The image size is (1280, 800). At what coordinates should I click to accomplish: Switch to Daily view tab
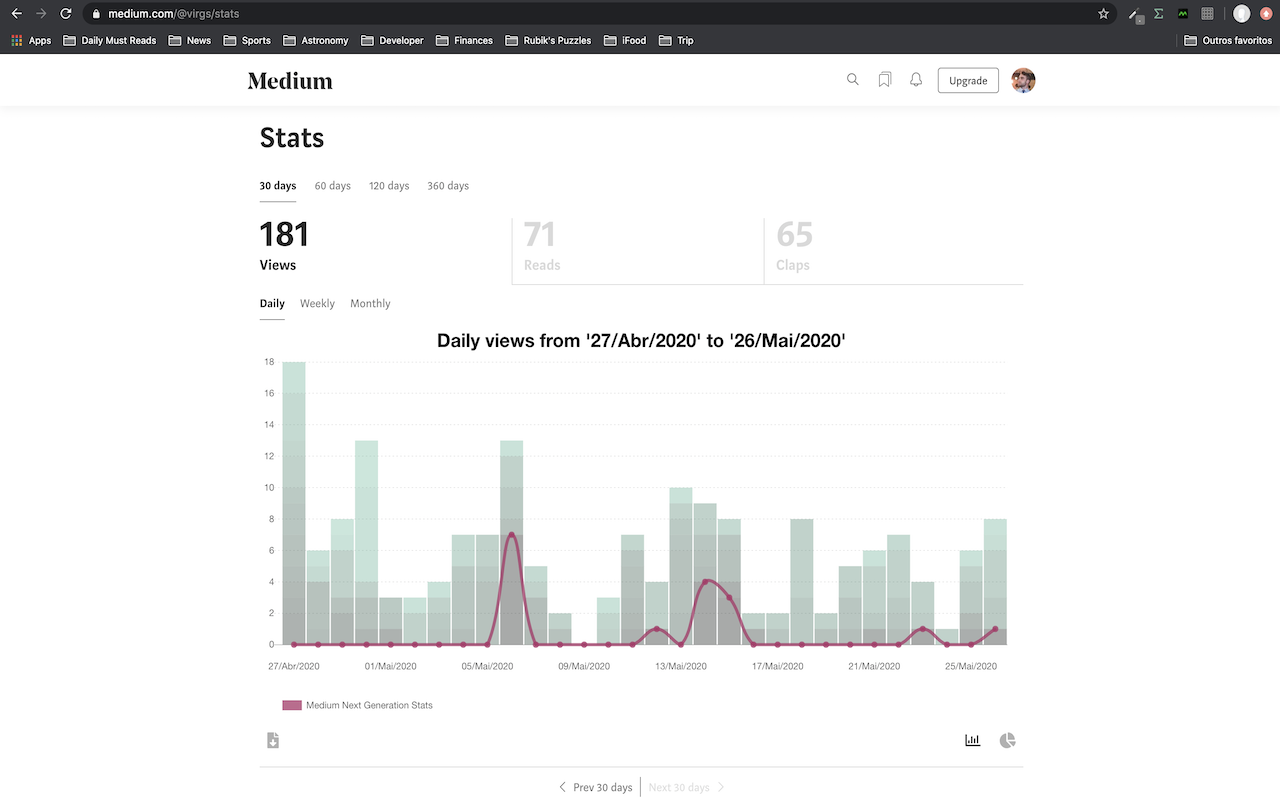pyautogui.click(x=272, y=304)
